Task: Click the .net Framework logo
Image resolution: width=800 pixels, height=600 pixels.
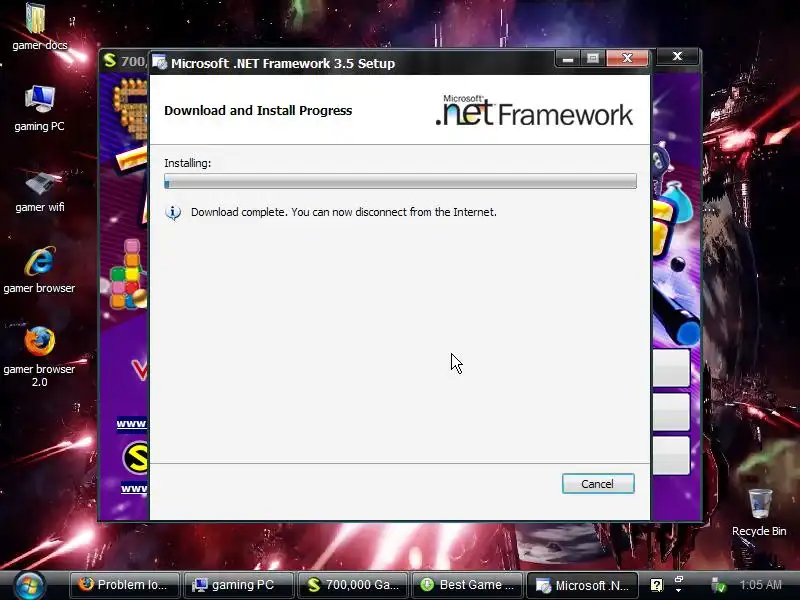Action: (x=534, y=110)
